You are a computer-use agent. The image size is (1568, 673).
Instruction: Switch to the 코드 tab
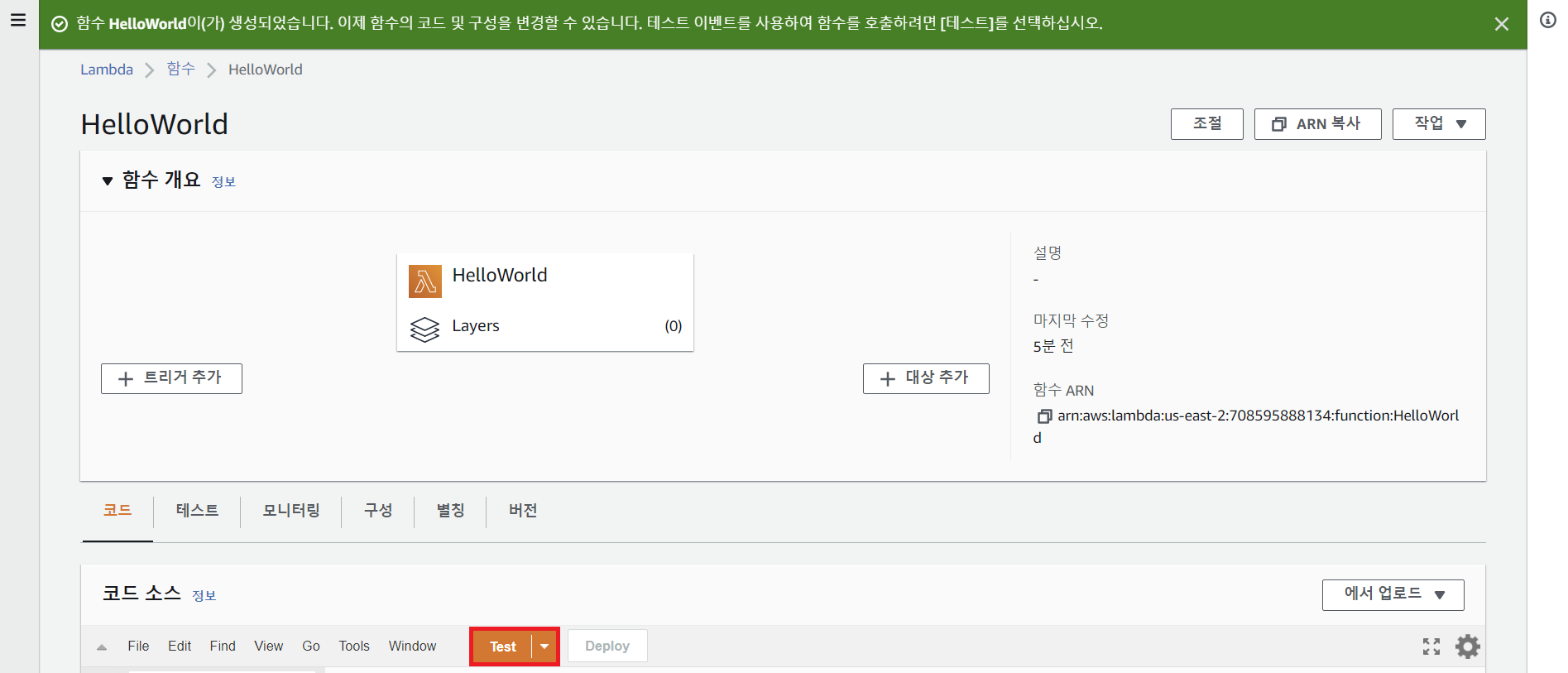tap(117, 511)
